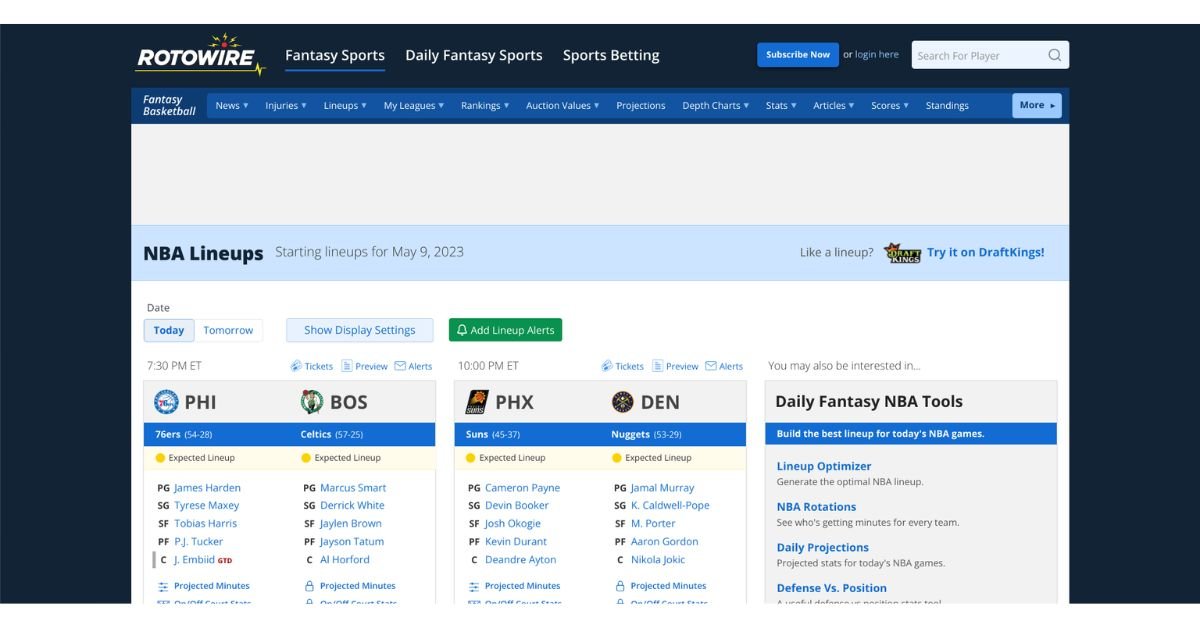
Task: Click the search magnifying glass icon
Action: point(1055,55)
